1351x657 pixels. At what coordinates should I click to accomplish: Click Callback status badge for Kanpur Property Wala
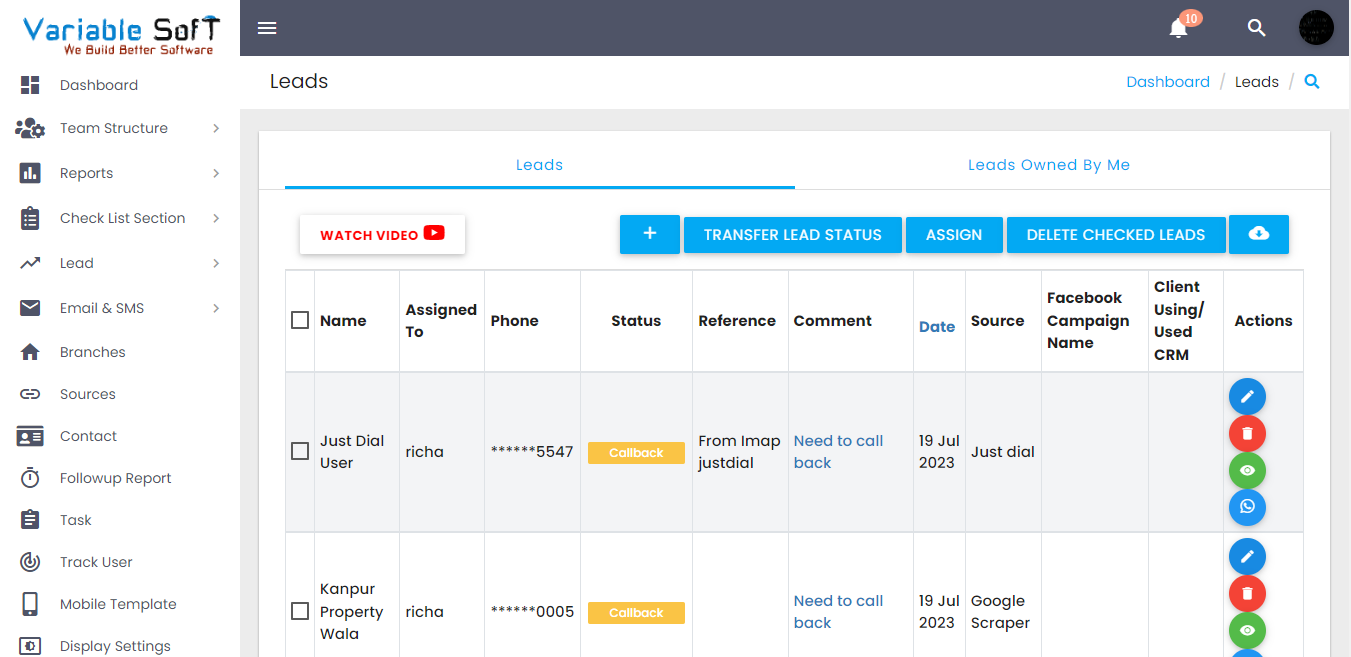pyautogui.click(x=636, y=612)
